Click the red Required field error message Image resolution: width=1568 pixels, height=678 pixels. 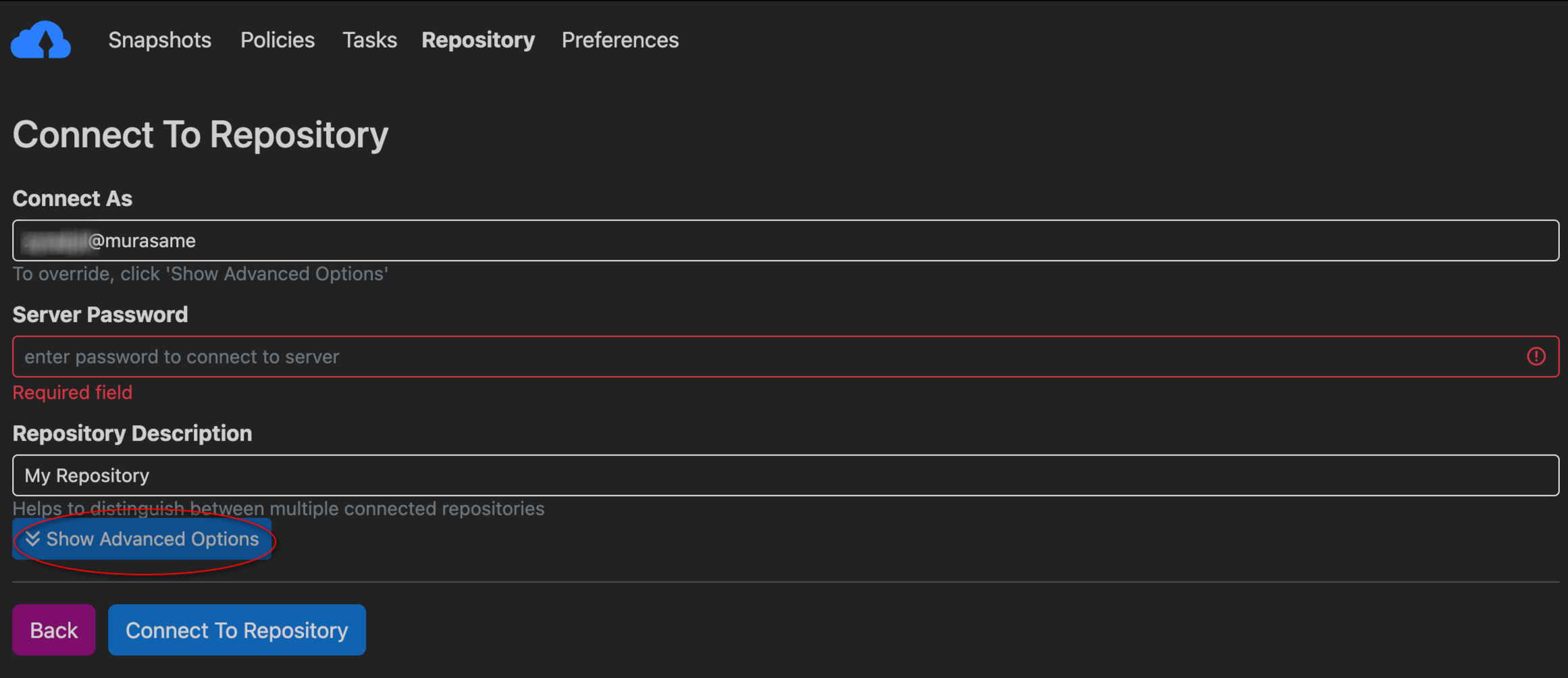click(72, 392)
